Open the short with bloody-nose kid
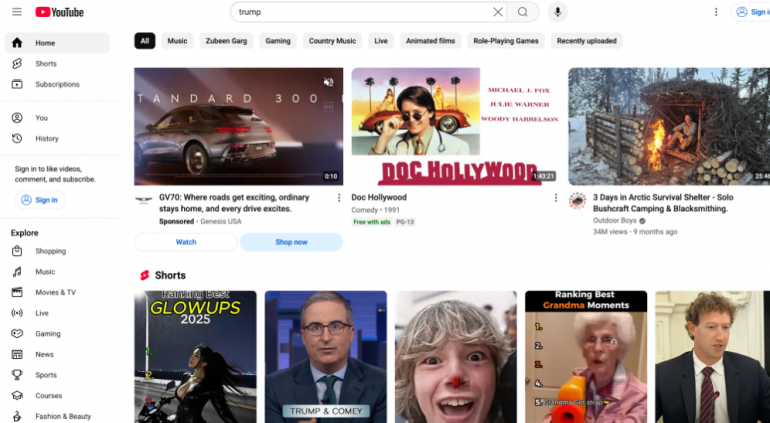 [x=456, y=357]
